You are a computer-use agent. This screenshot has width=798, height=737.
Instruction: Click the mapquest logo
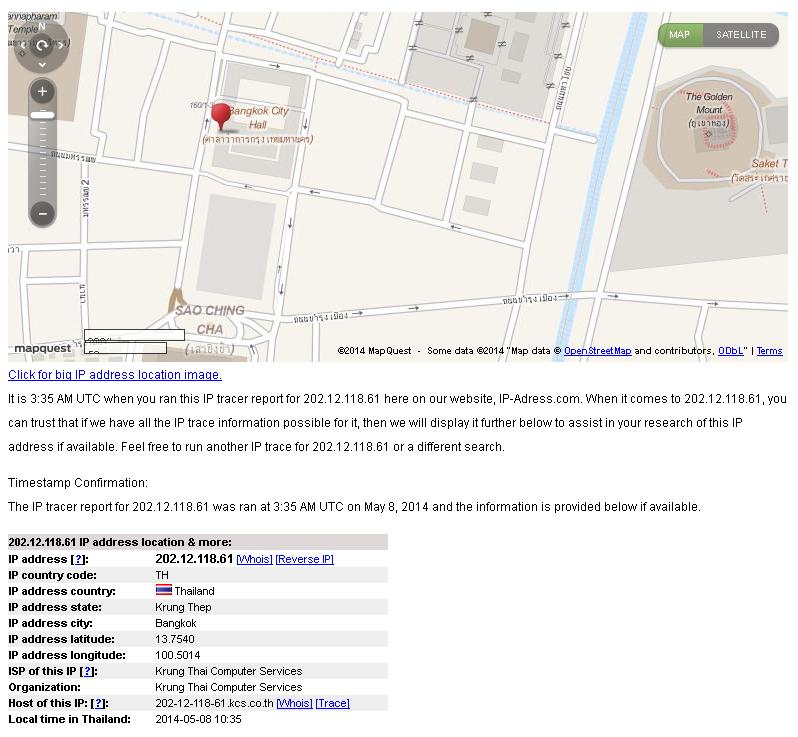pos(43,348)
